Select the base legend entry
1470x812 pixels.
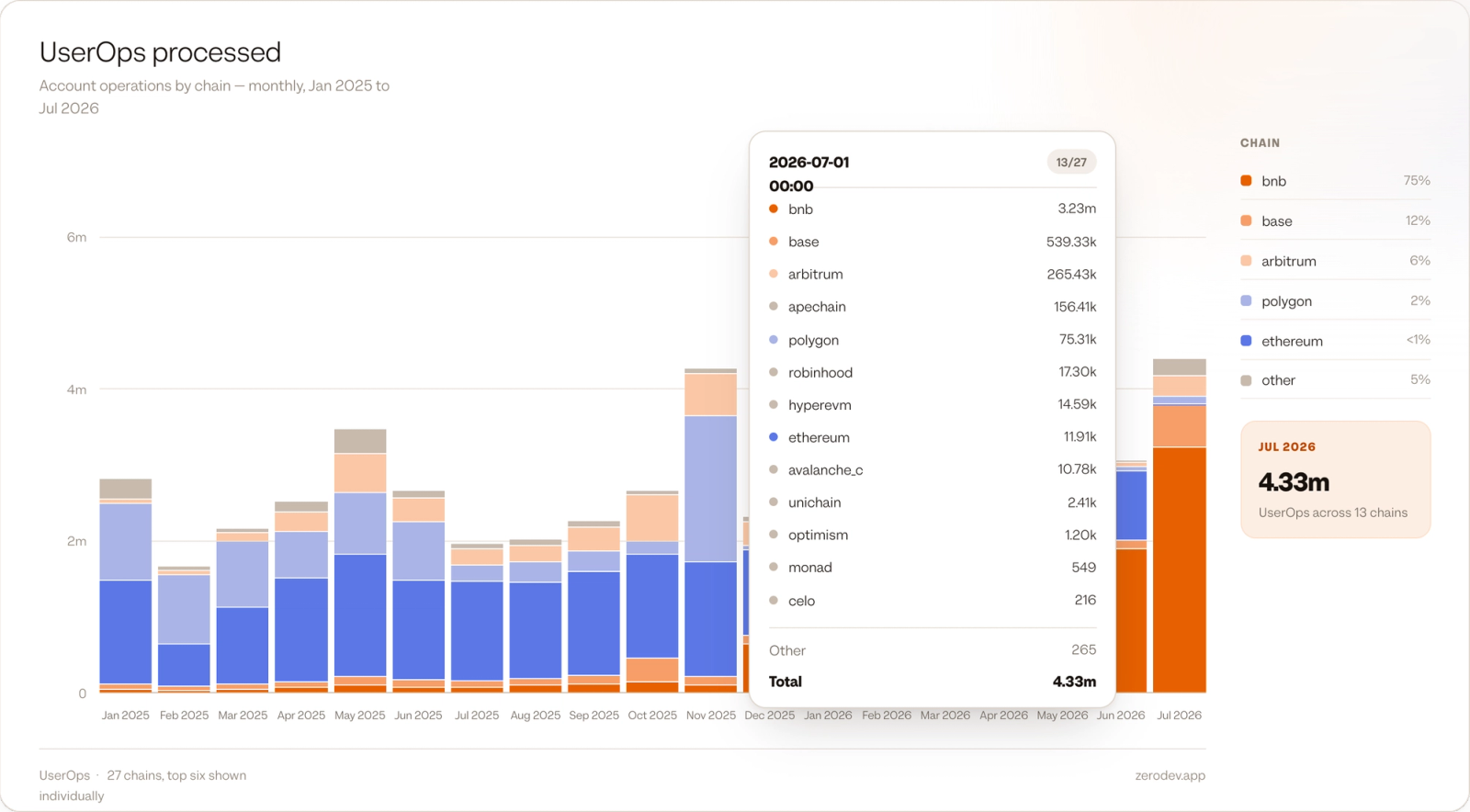tap(1335, 220)
